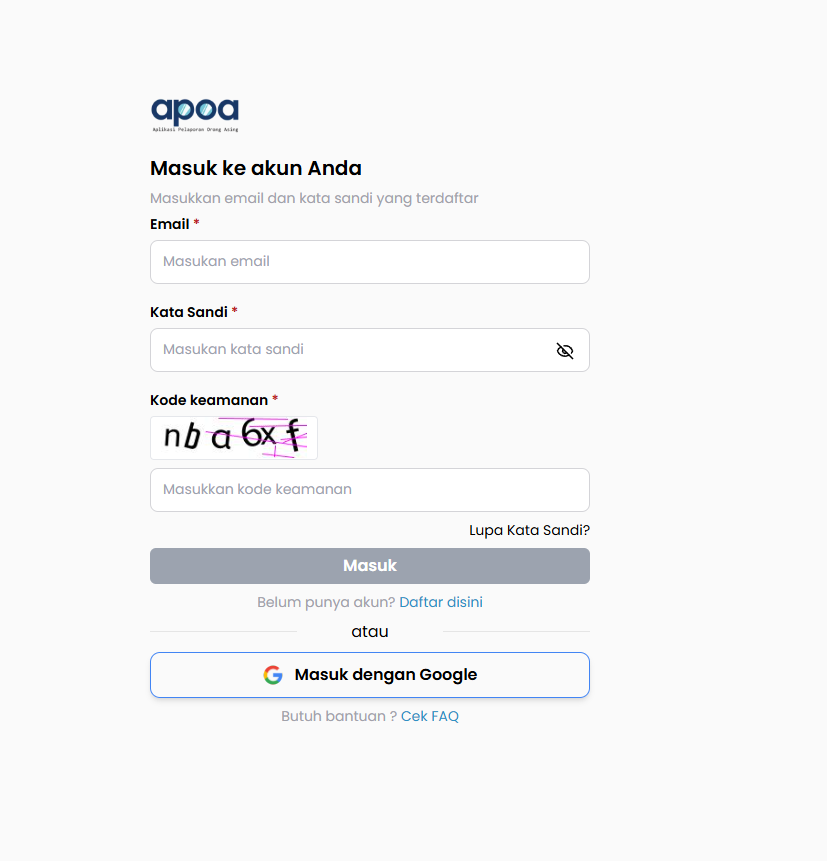Screen dimensions: 827x861
Task: Click the Belum punya akun text
Action: [x=326, y=602]
